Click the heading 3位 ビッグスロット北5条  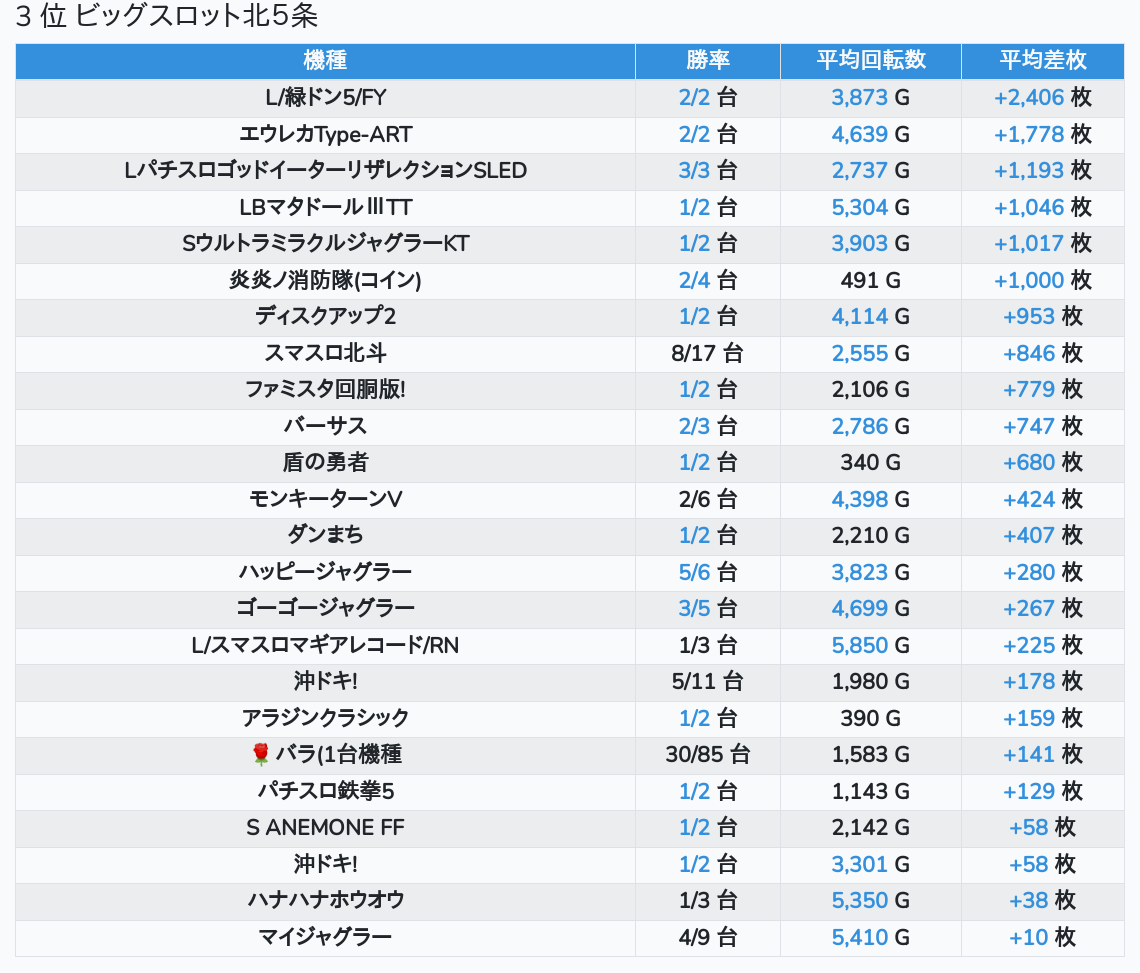(166, 16)
